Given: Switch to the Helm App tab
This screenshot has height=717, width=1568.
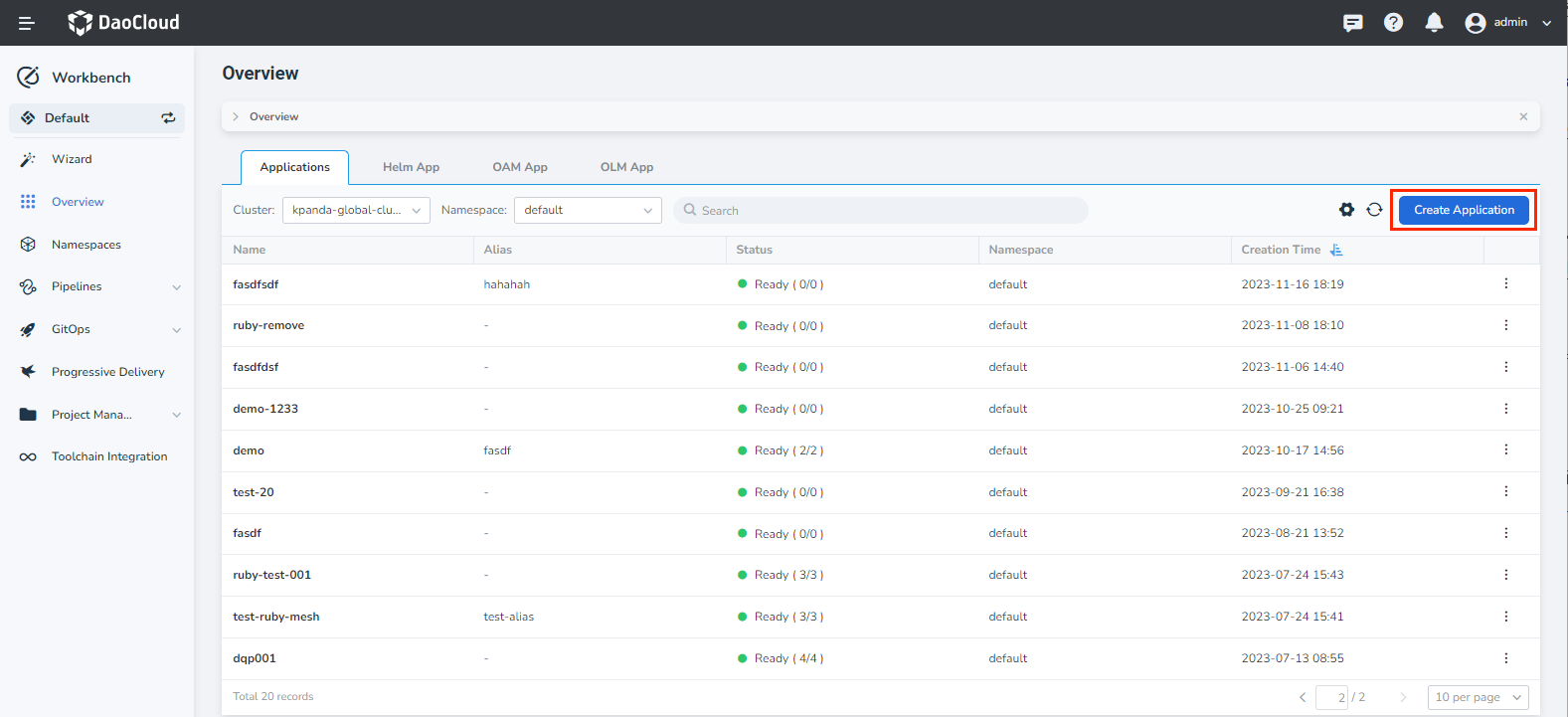Looking at the screenshot, I should click(411, 167).
